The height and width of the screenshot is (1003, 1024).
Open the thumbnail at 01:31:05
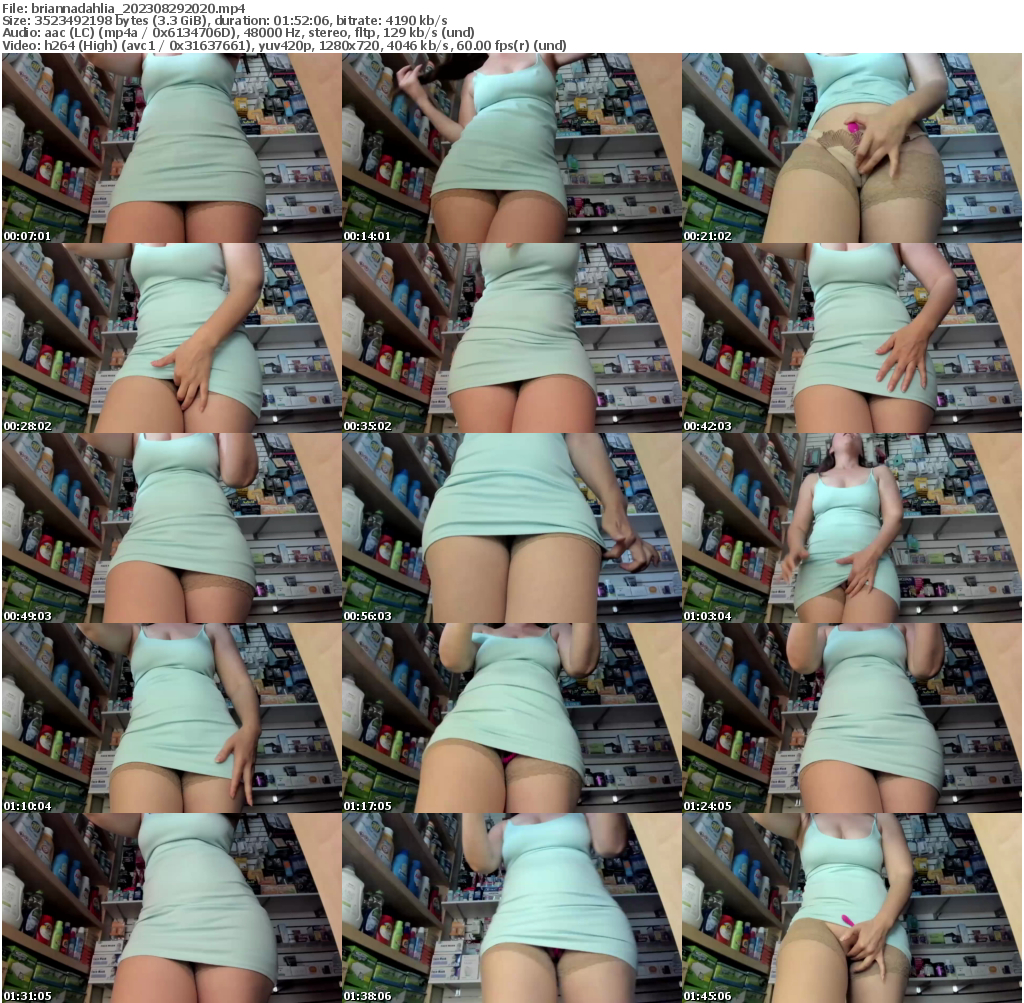pos(170,905)
